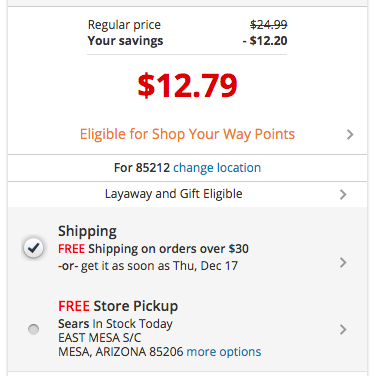Open more options for pickup stores
Viewport: 379px width, 376px height.
point(224,352)
